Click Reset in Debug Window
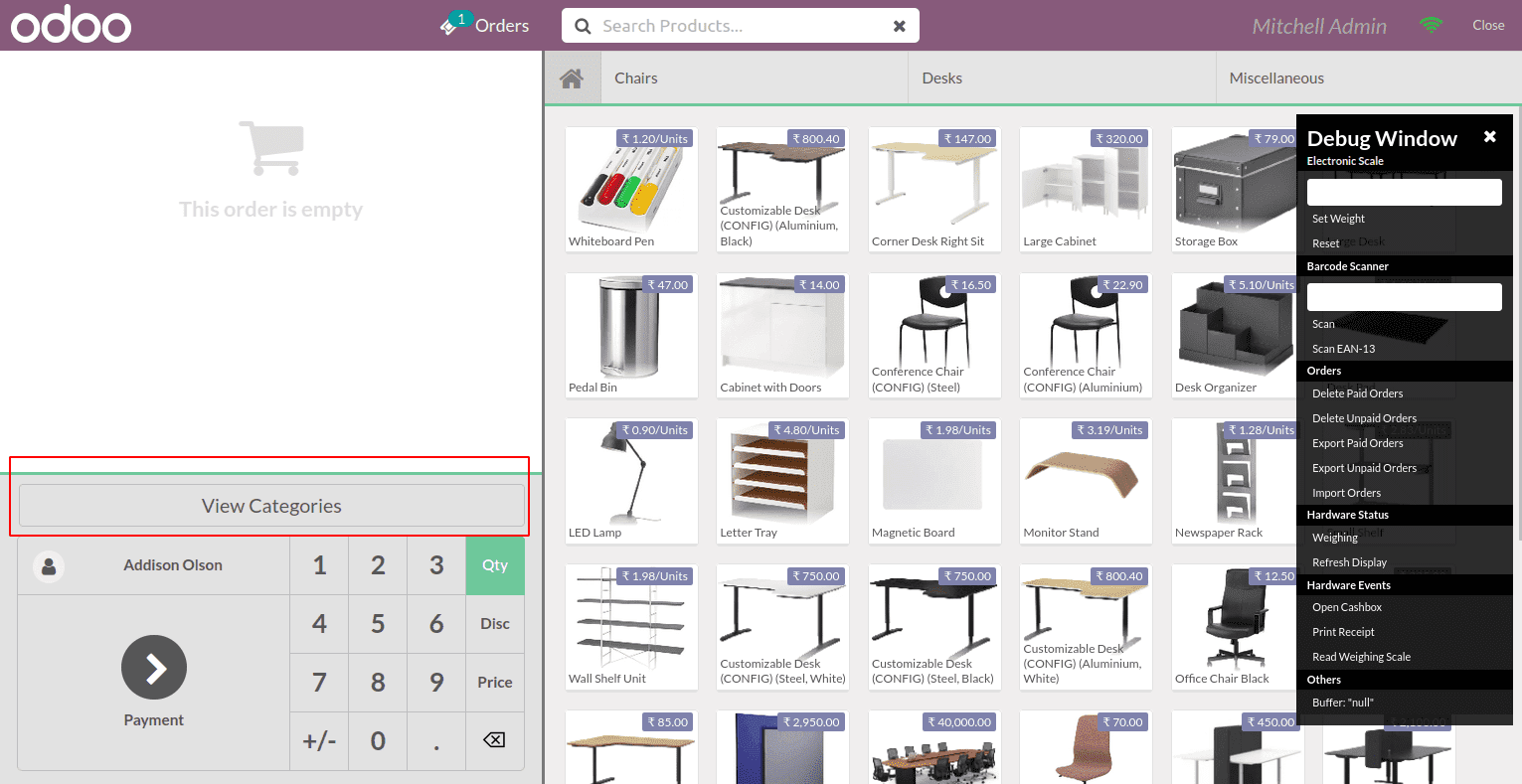Screen dimensions: 1522x784 pyautogui.click(x=1325, y=243)
